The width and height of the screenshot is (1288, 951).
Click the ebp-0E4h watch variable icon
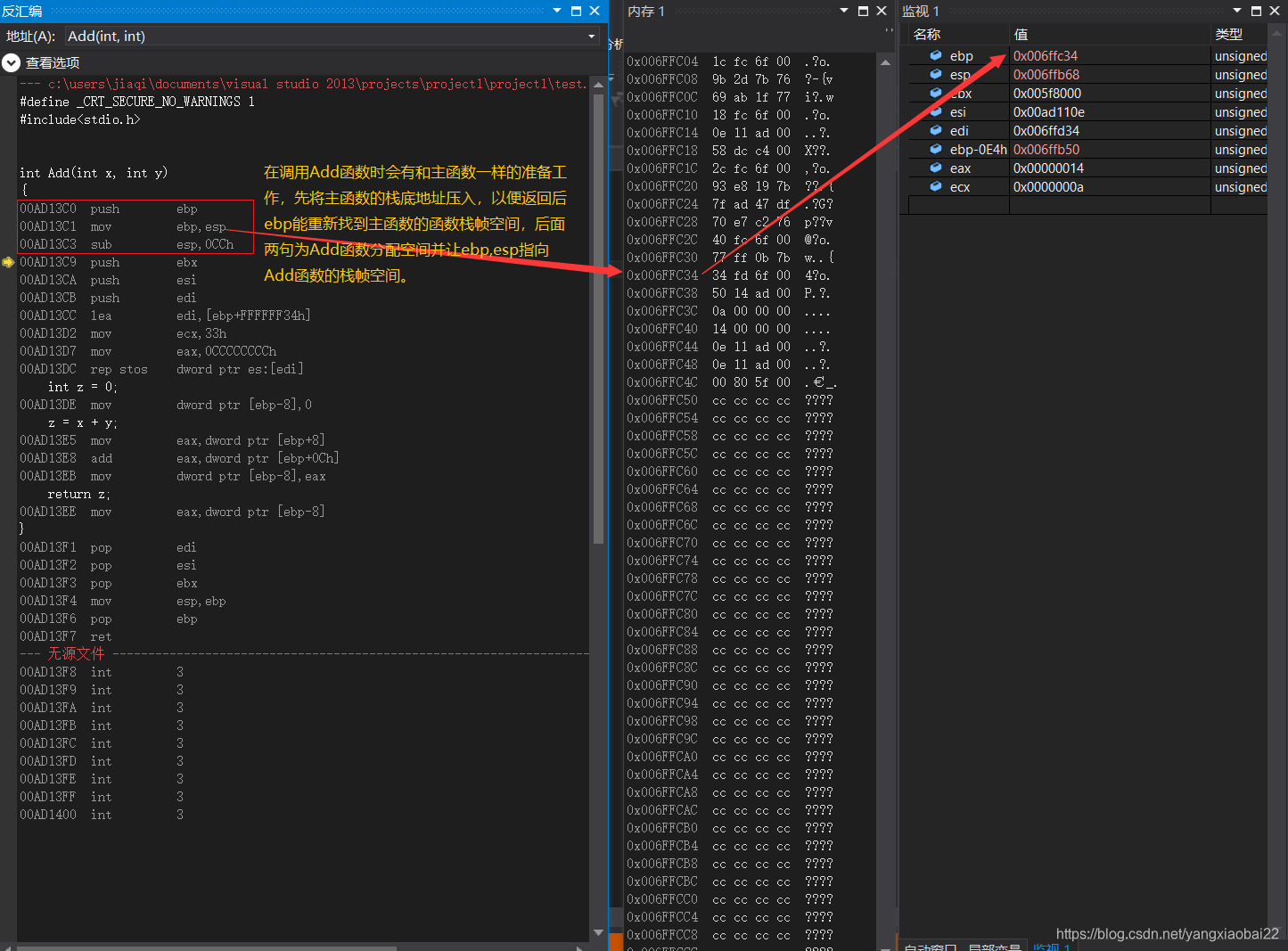click(936, 149)
